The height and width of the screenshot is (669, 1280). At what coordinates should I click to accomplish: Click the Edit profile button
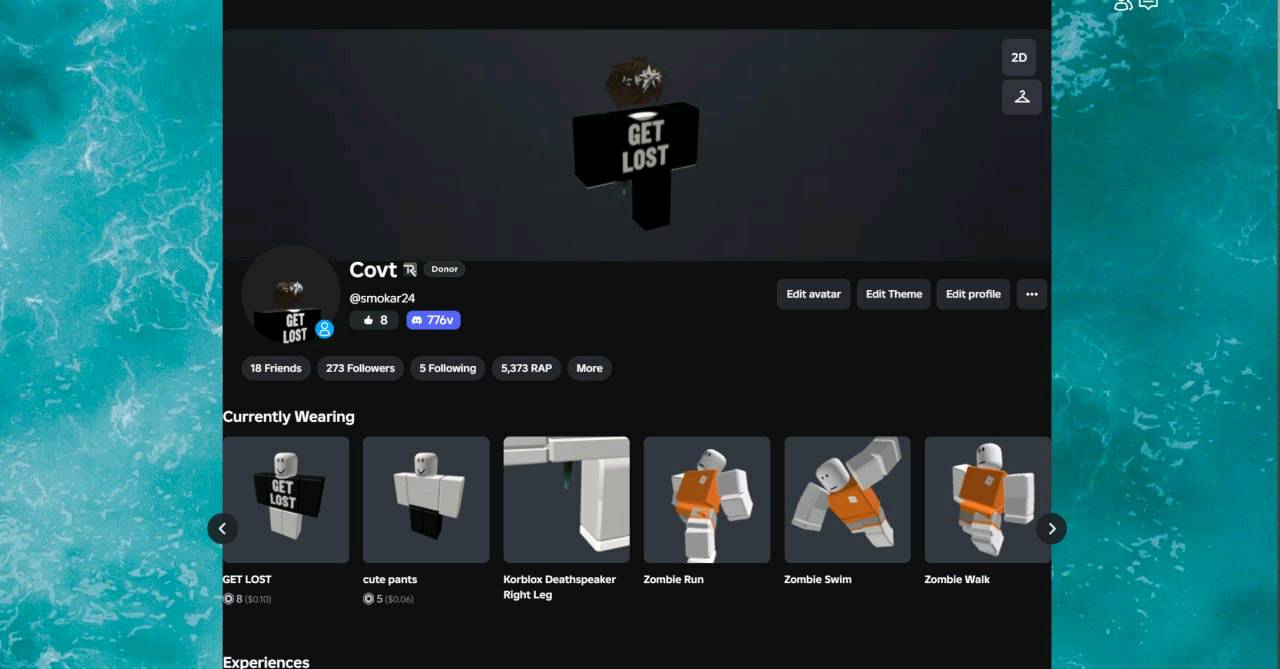coord(973,294)
